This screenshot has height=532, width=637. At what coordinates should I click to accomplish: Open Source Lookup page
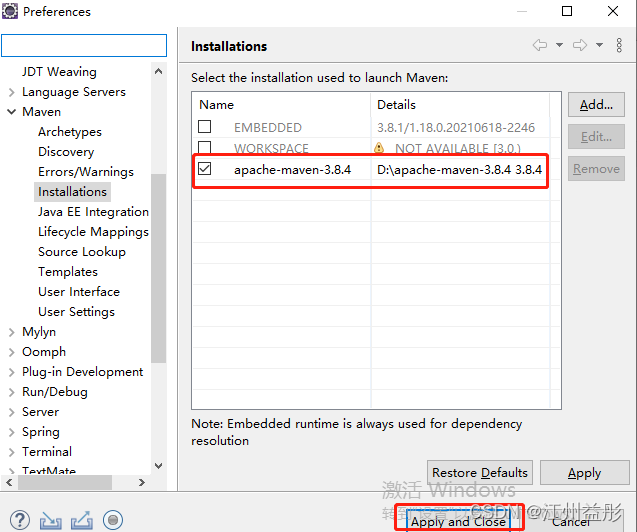(82, 252)
